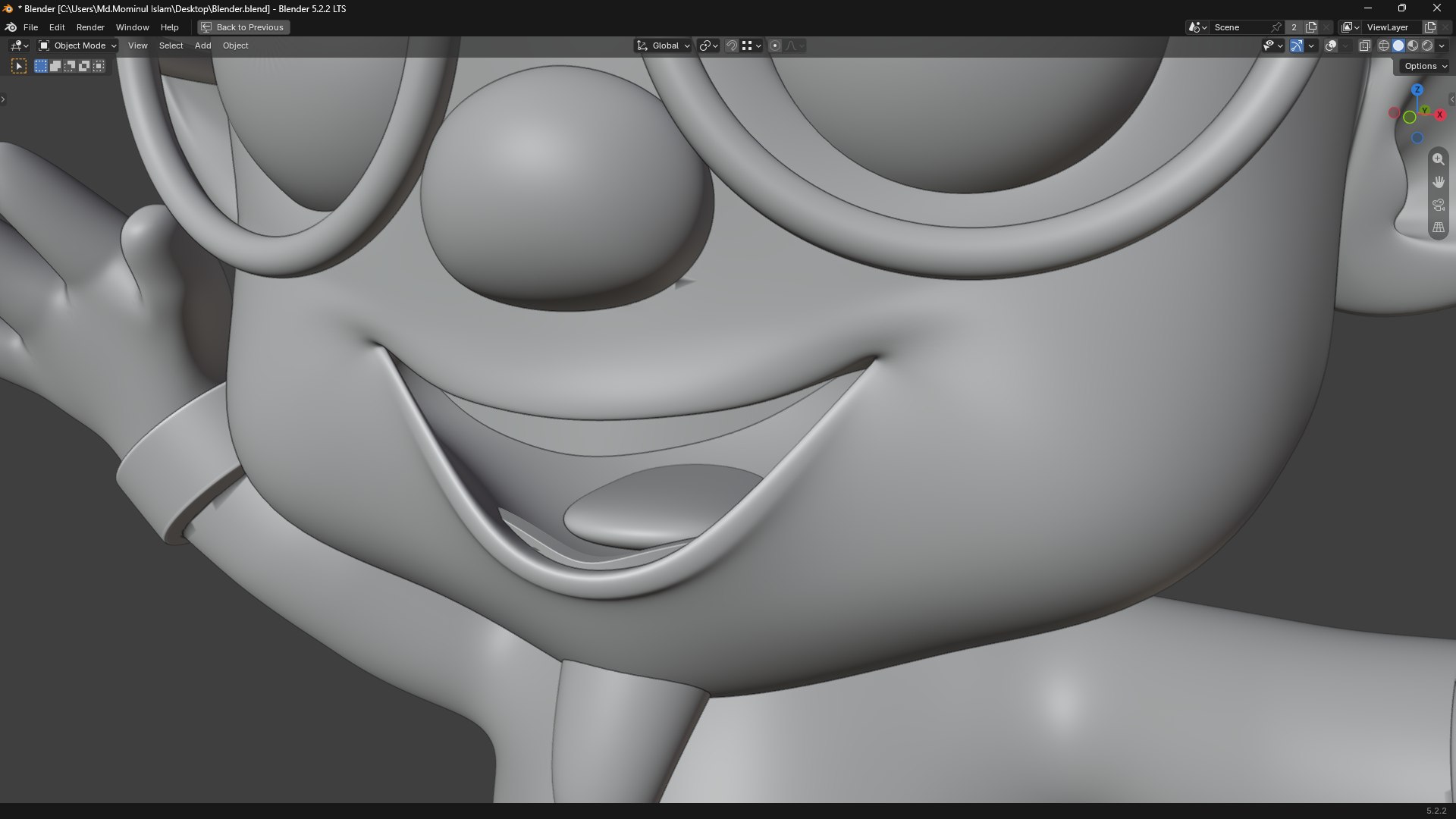Open the Blender logo app menu
Image resolution: width=1456 pixels, height=819 pixels.
pos(11,27)
